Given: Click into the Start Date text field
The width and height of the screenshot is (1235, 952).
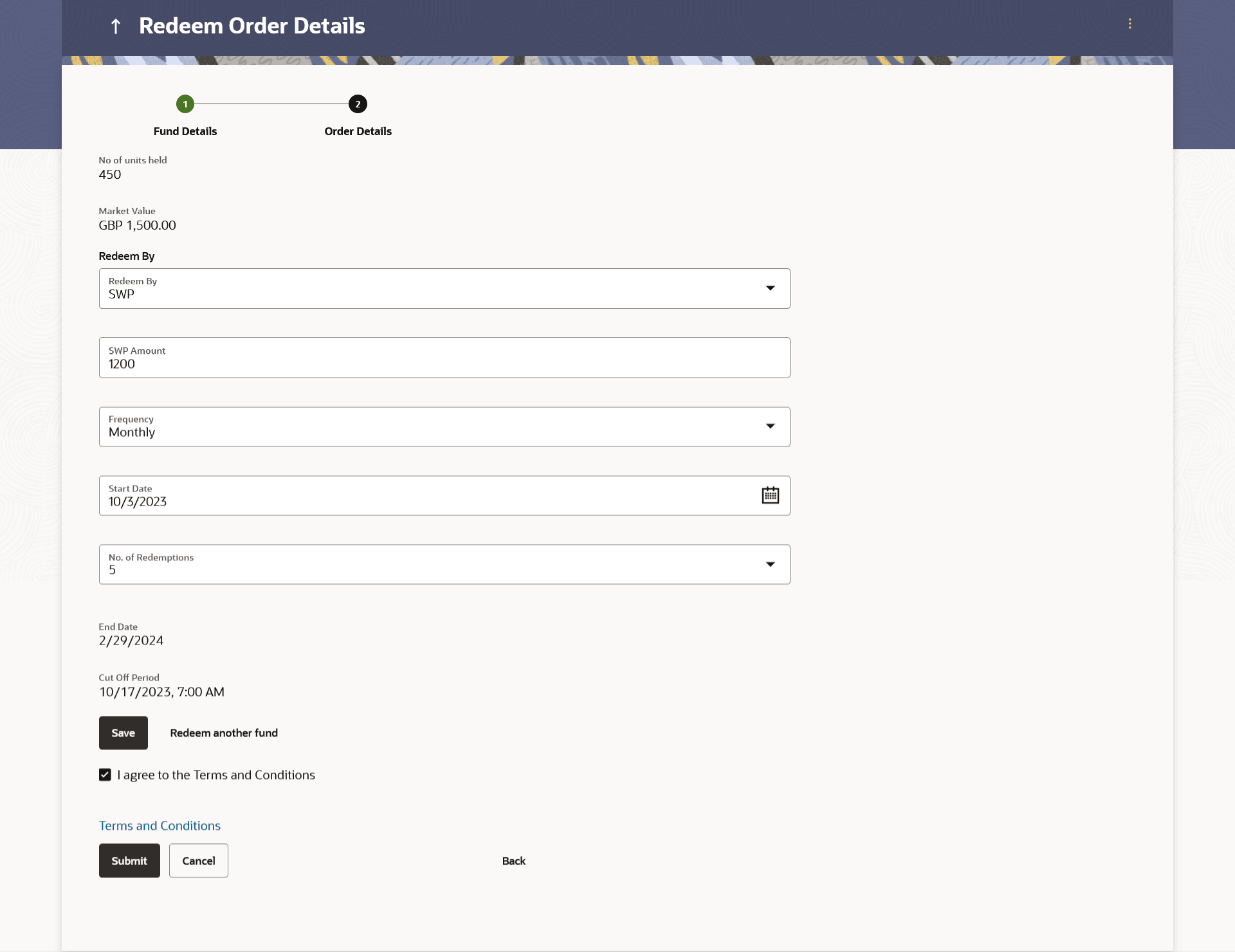Looking at the screenshot, I should point(425,502).
